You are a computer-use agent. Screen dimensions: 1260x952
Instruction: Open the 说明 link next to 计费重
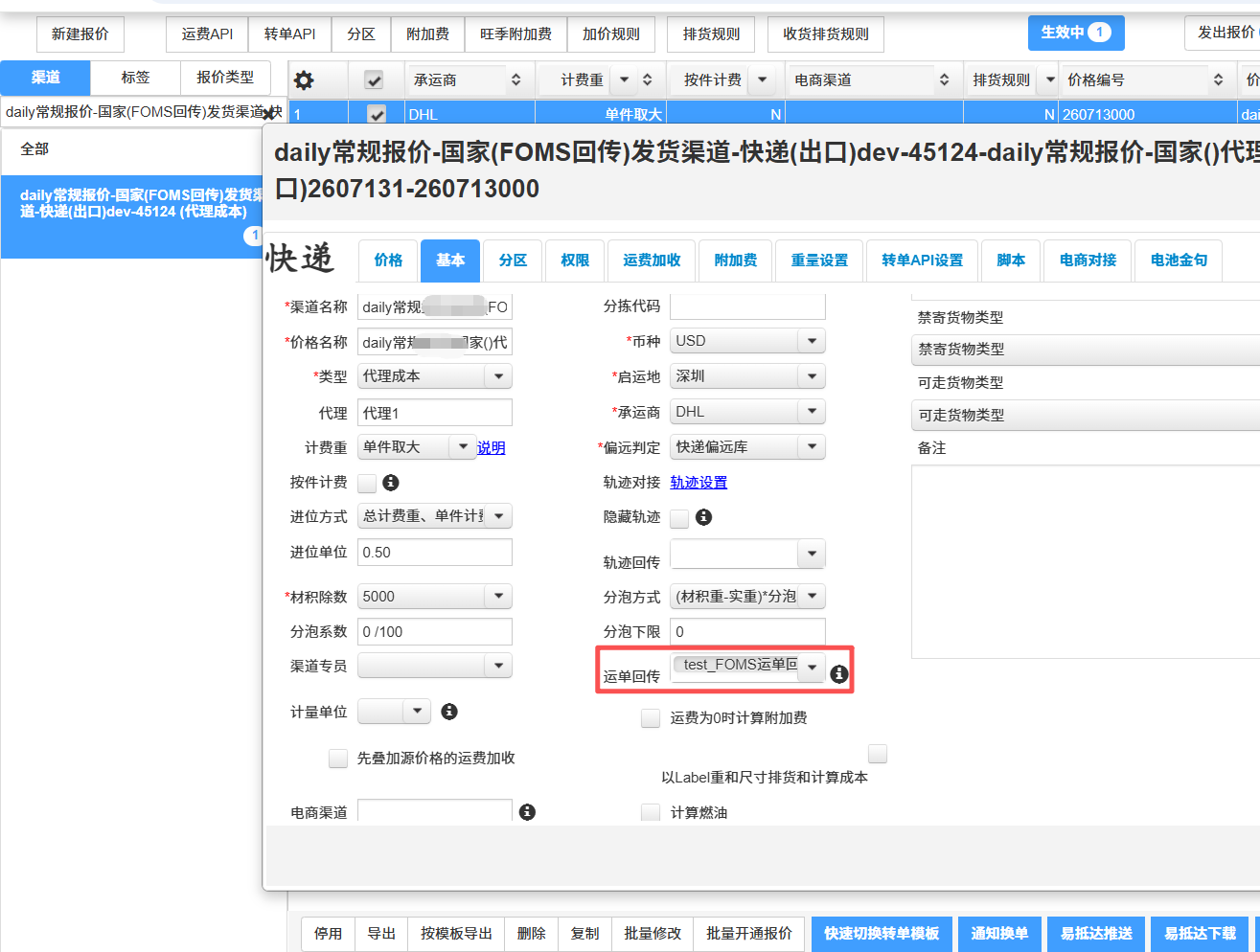pyautogui.click(x=491, y=448)
